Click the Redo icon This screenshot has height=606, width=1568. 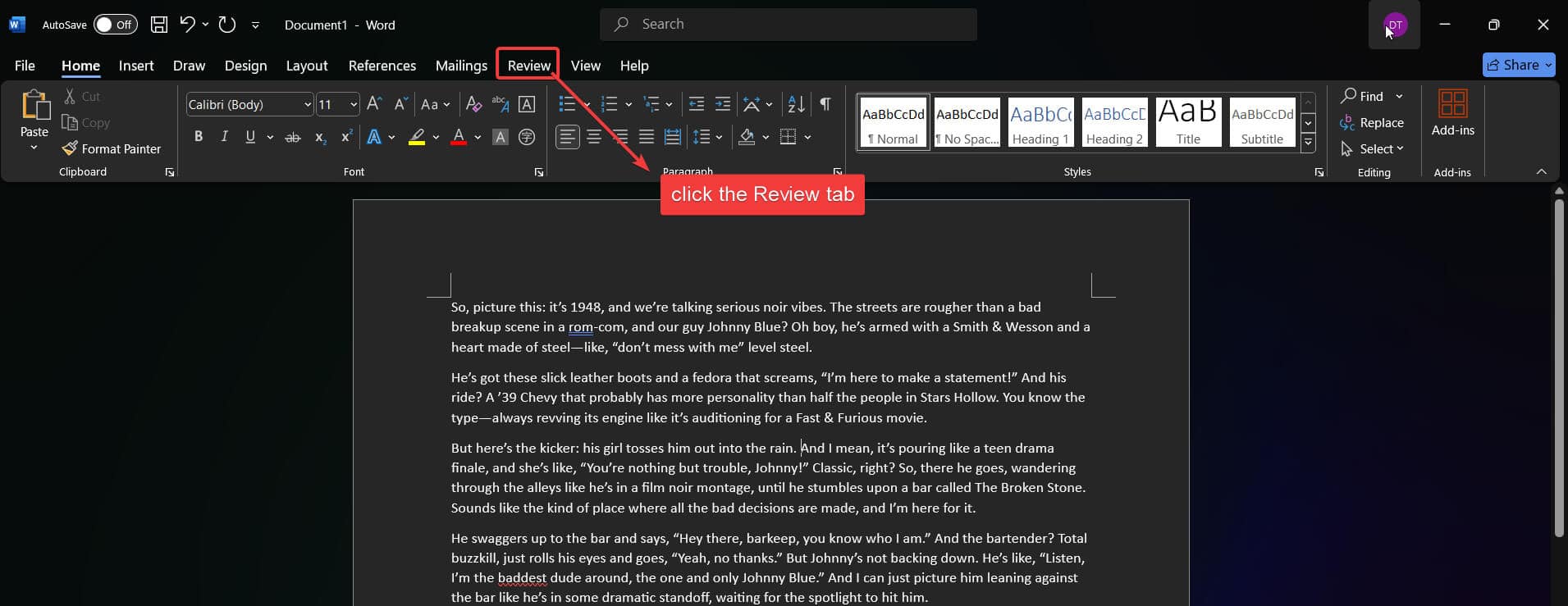227,25
